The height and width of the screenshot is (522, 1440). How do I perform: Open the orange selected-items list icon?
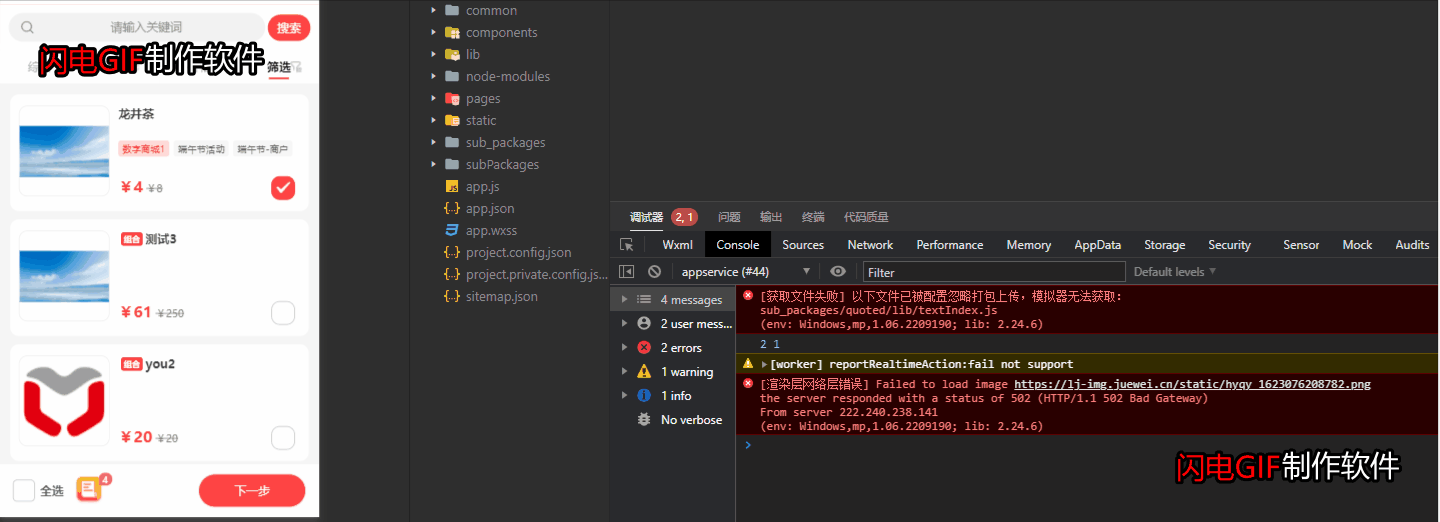(x=89, y=489)
